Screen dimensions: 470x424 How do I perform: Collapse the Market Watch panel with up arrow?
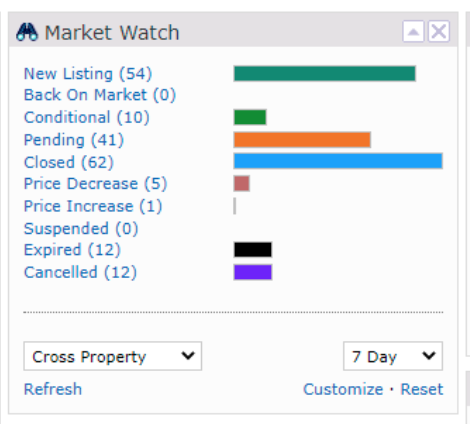point(413,32)
